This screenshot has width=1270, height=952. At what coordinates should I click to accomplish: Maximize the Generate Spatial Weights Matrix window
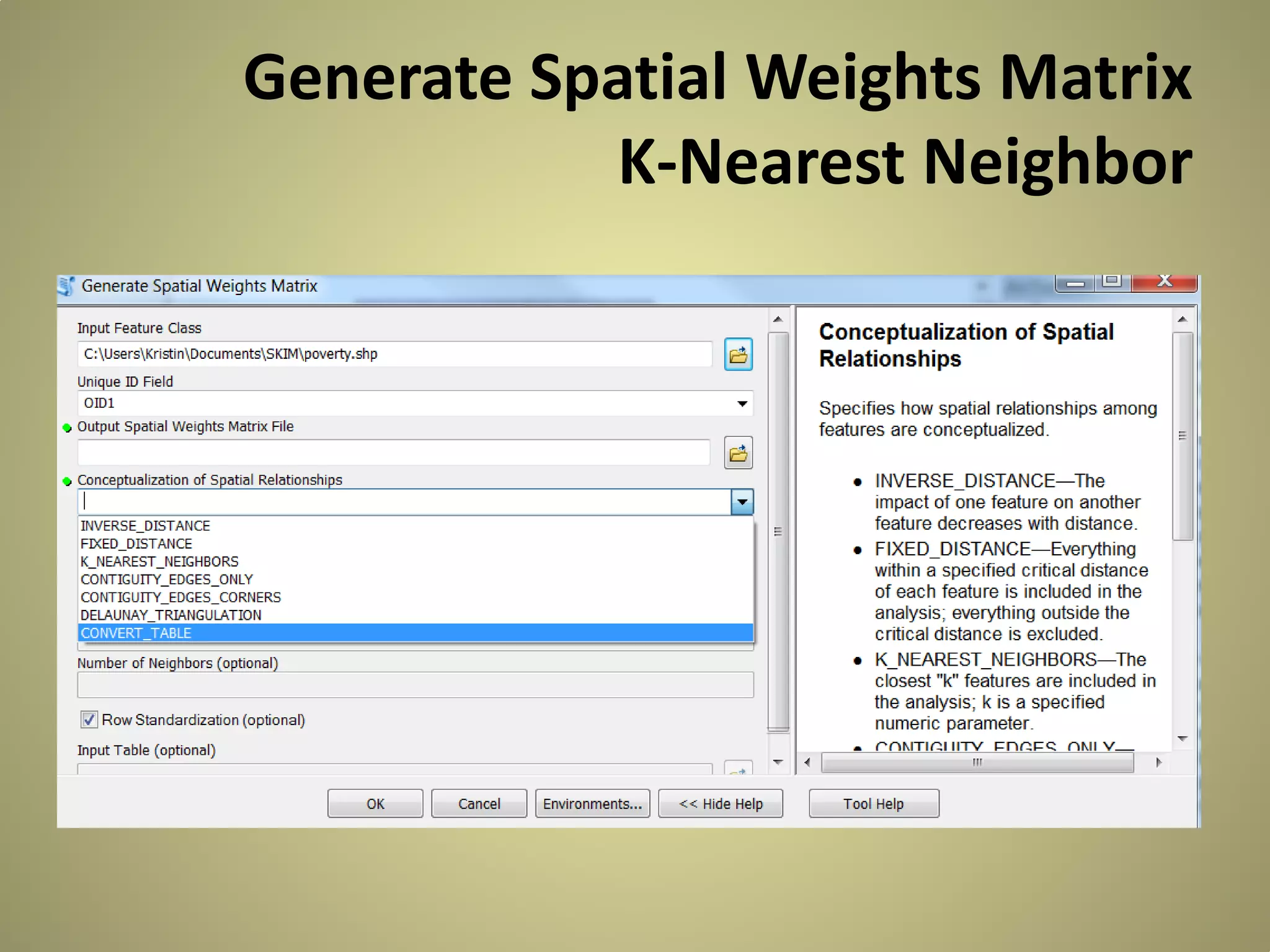pyautogui.click(x=1112, y=282)
